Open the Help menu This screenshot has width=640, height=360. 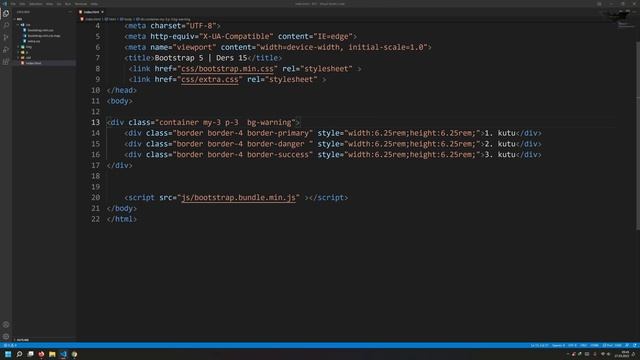click(x=94, y=4)
